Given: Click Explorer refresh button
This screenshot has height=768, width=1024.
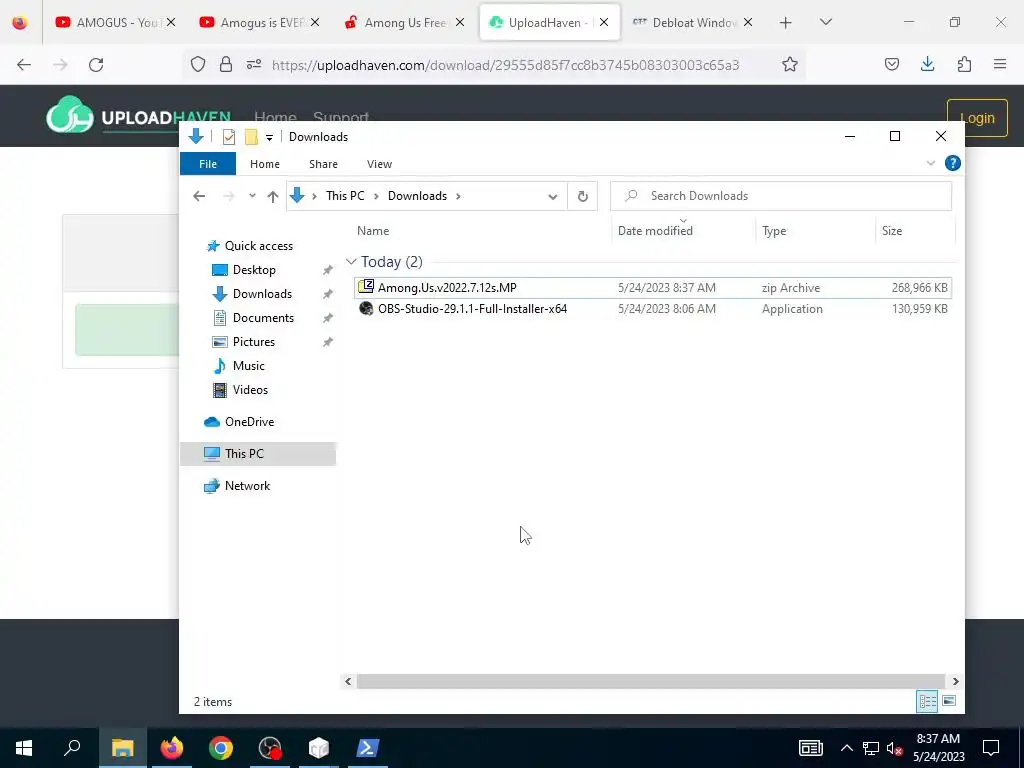Looking at the screenshot, I should [x=583, y=196].
